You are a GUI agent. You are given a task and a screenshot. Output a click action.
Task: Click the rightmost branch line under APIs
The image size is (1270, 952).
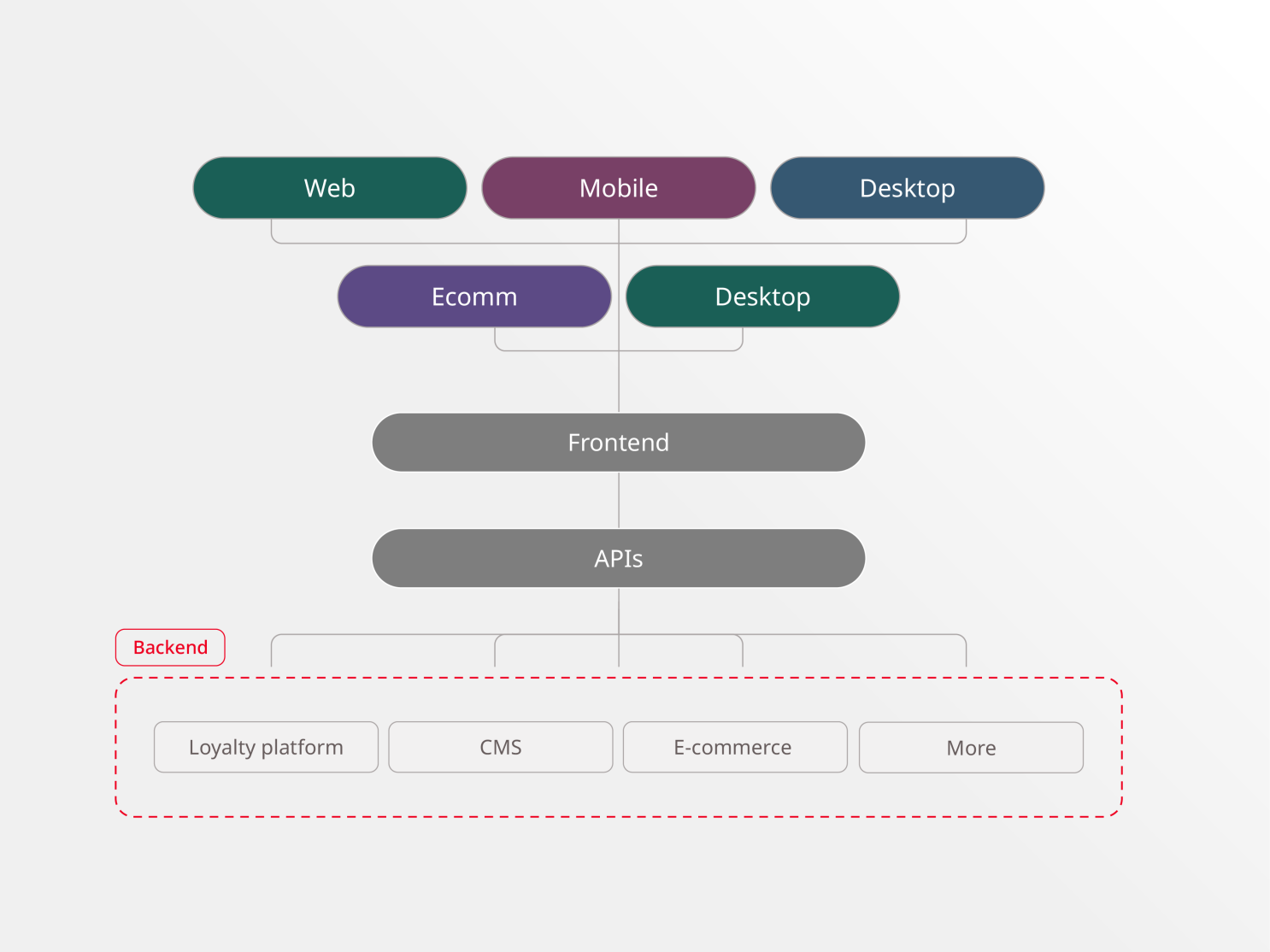click(x=965, y=654)
